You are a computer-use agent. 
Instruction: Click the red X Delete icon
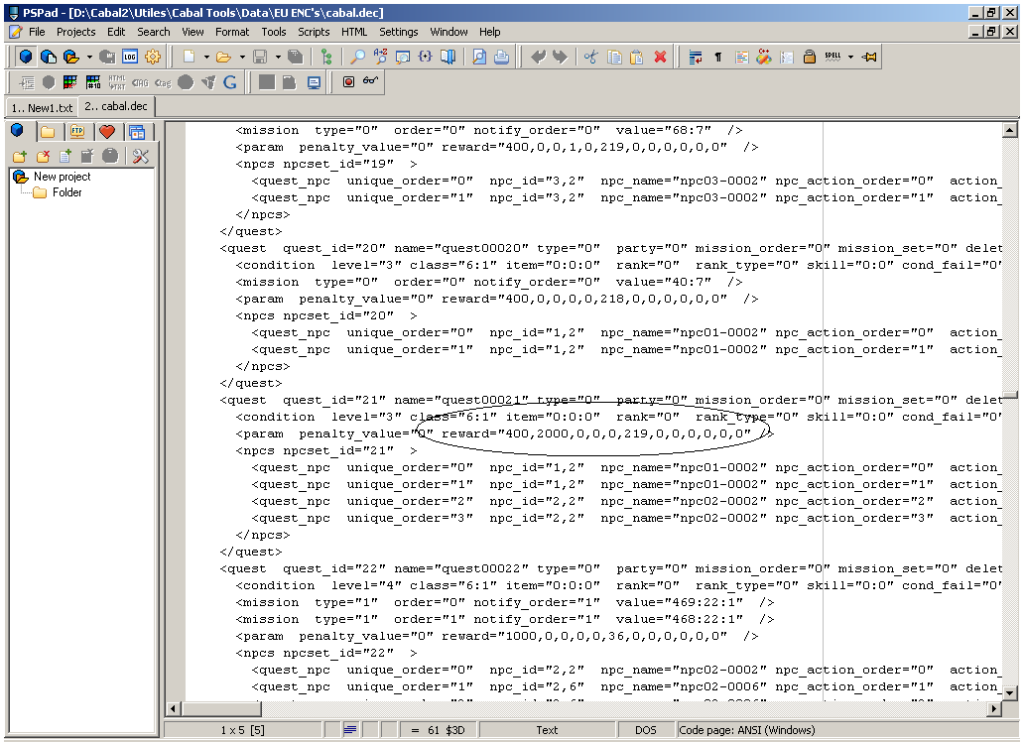point(660,57)
